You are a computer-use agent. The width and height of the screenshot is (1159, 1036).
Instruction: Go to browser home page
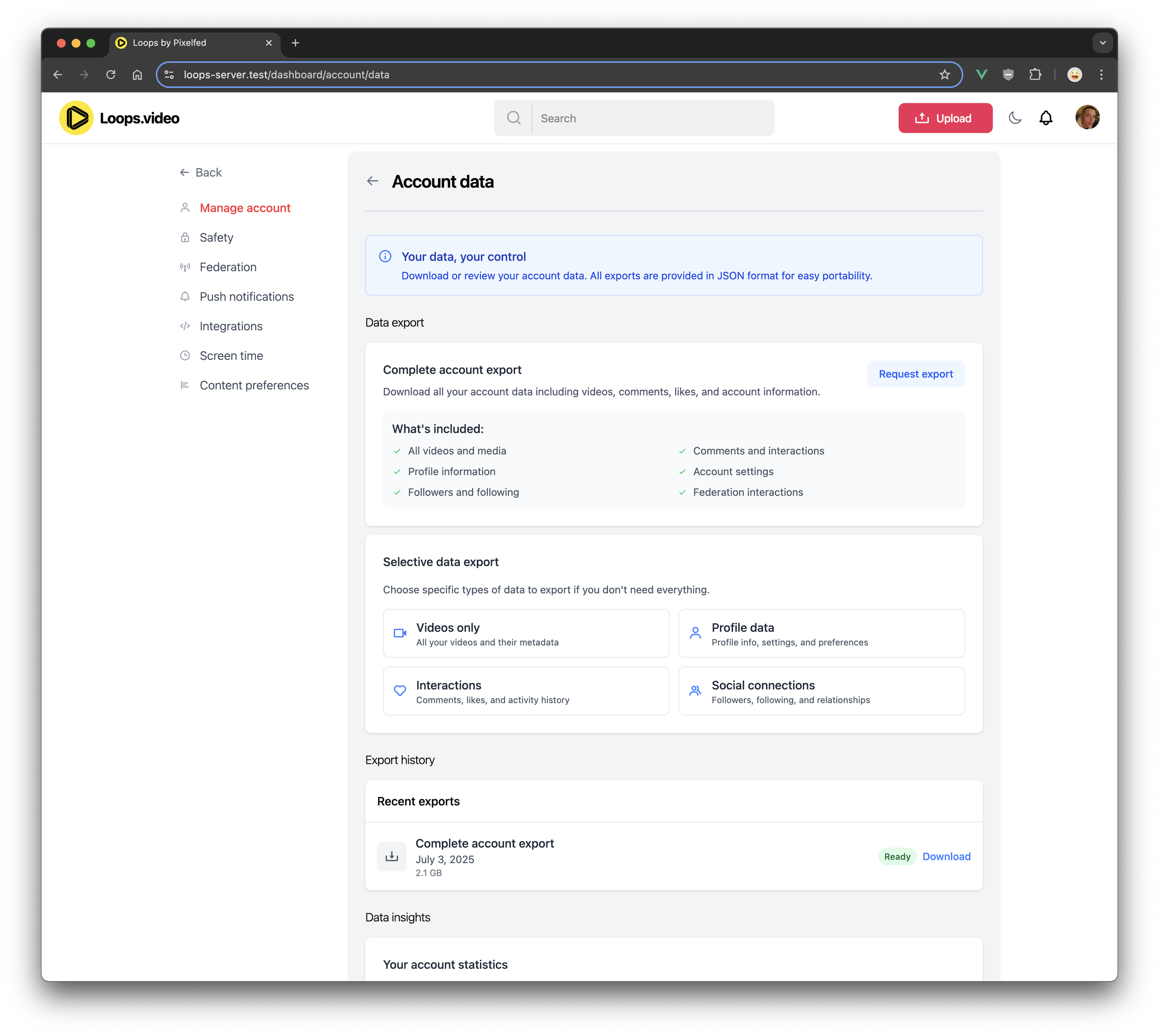137,75
